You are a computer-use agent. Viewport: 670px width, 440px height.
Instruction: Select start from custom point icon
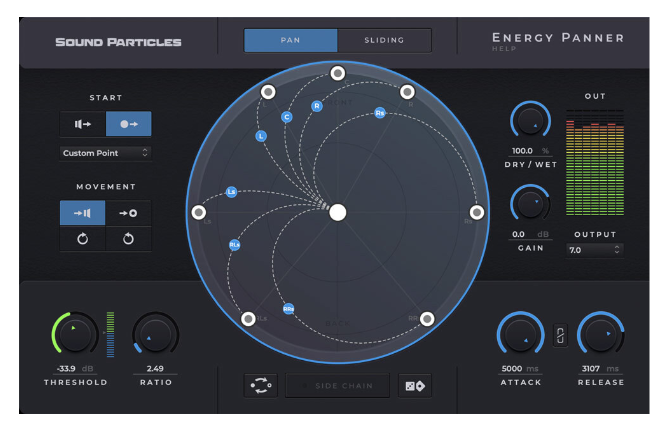coord(129,124)
